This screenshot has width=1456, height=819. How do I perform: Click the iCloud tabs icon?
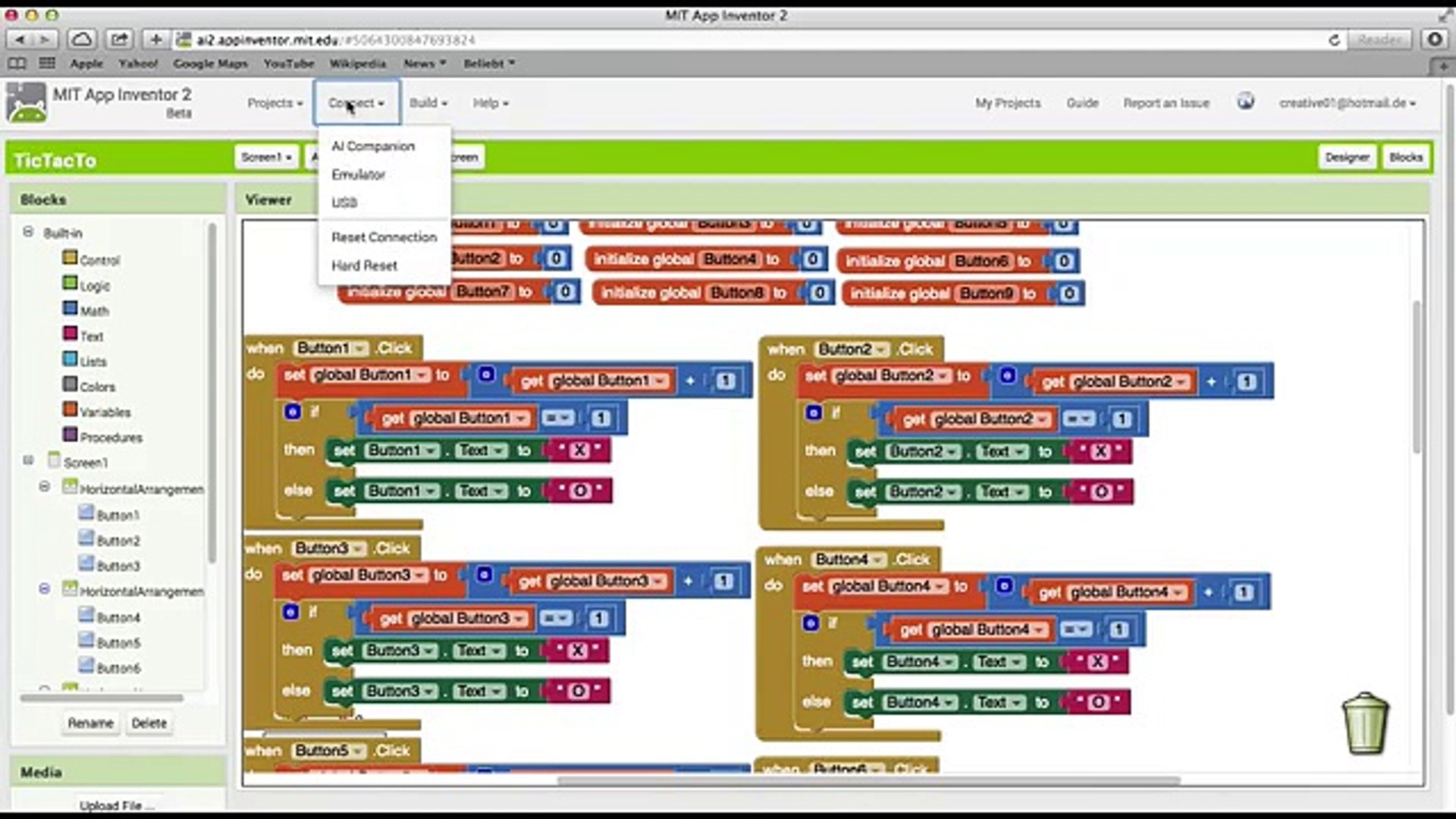point(81,39)
